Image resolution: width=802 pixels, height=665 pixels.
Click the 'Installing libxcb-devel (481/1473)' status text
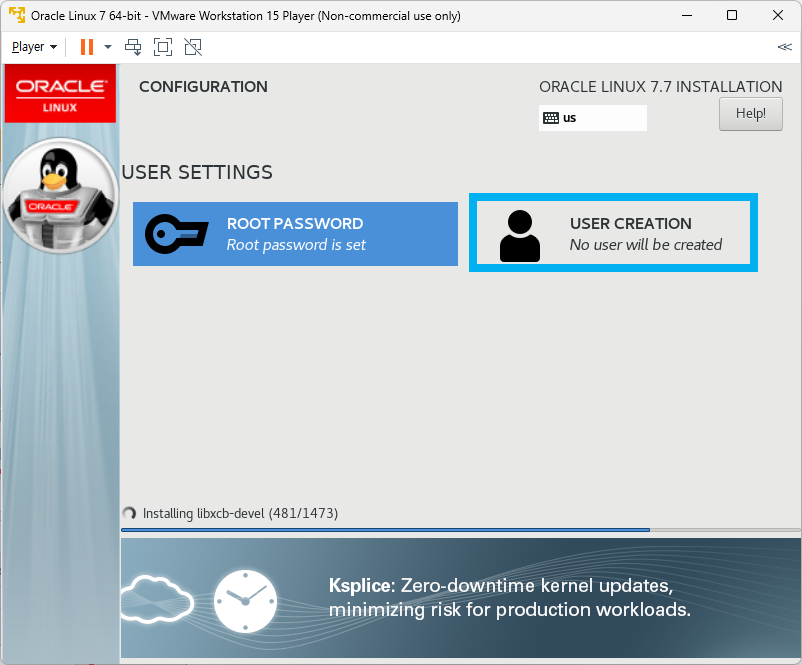[240, 513]
